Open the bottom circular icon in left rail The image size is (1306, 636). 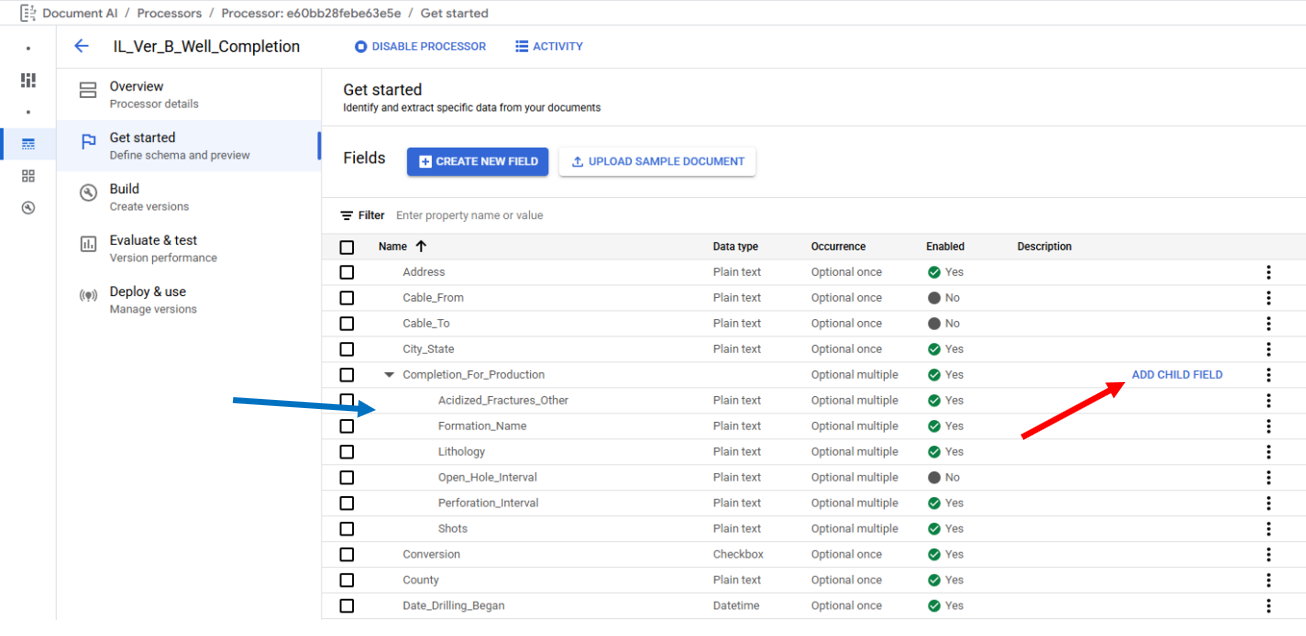(28, 208)
